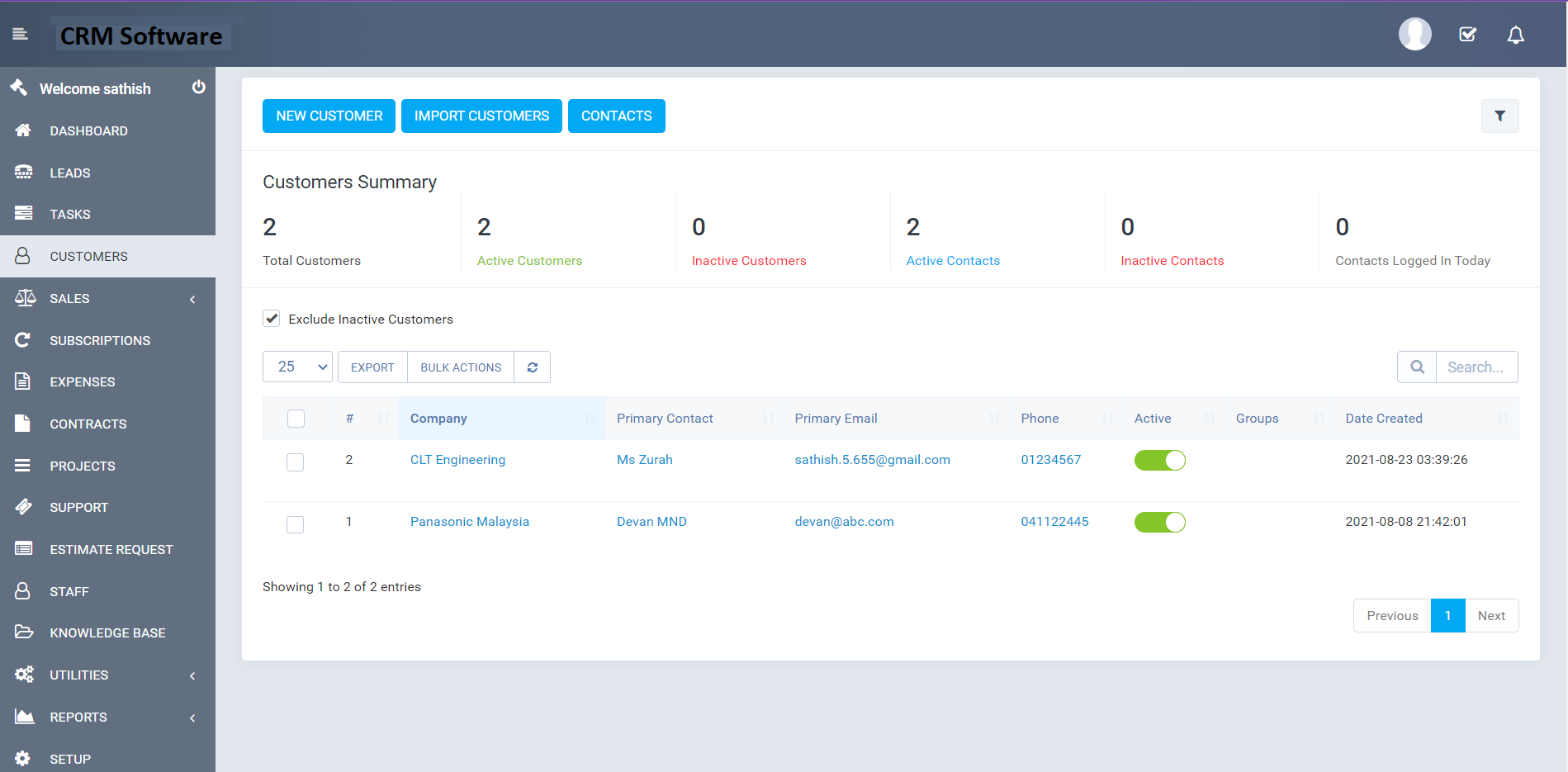The image size is (1568, 772).
Task: Sort table by Date Created column
Action: tap(1384, 419)
